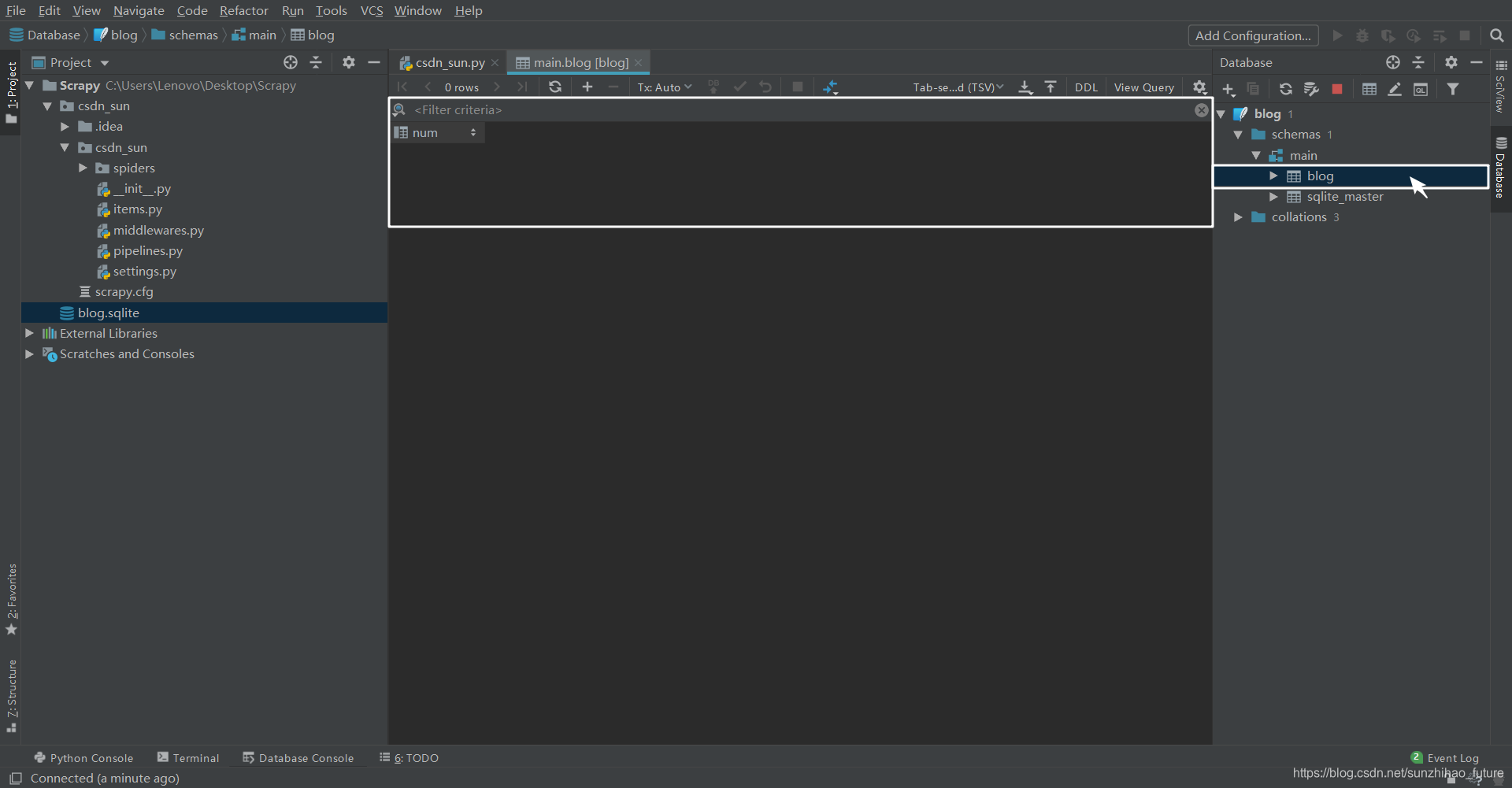Toggle the Favorites tool window stripe

tap(11, 599)
